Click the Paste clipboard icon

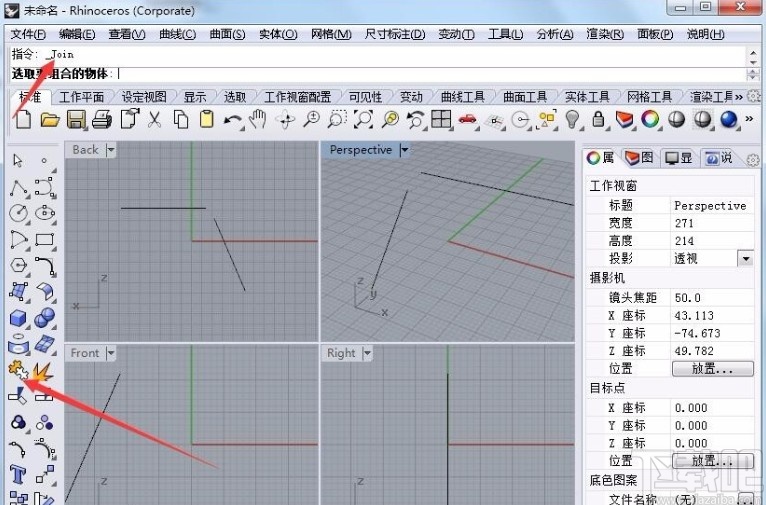[207, 119]
